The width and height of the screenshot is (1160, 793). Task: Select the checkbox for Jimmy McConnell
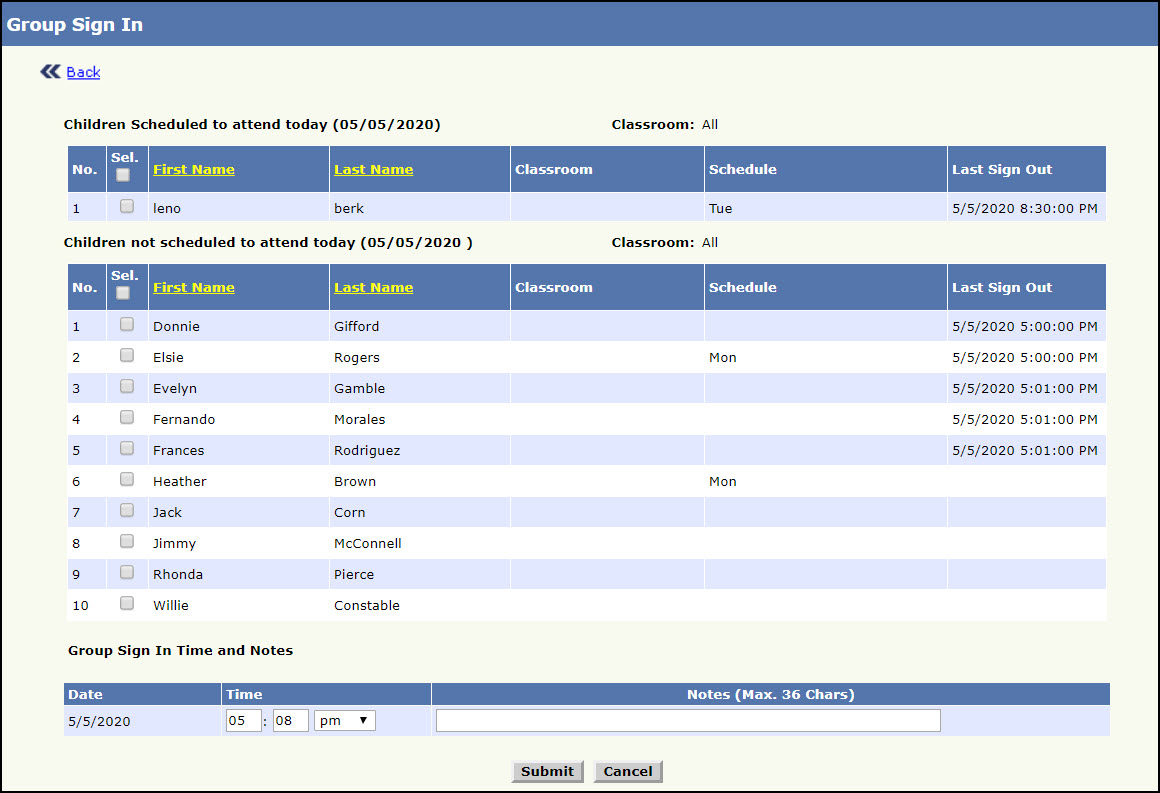[x=127, y=541]
